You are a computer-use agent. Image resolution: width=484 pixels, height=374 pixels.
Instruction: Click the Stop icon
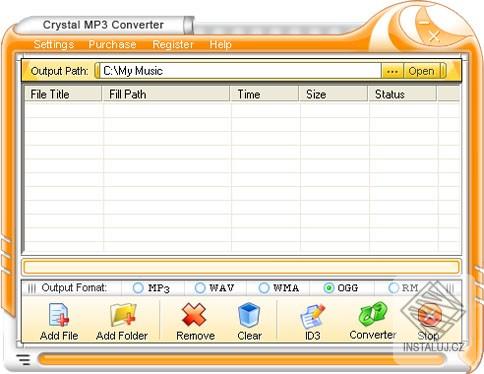coord(429,315)
